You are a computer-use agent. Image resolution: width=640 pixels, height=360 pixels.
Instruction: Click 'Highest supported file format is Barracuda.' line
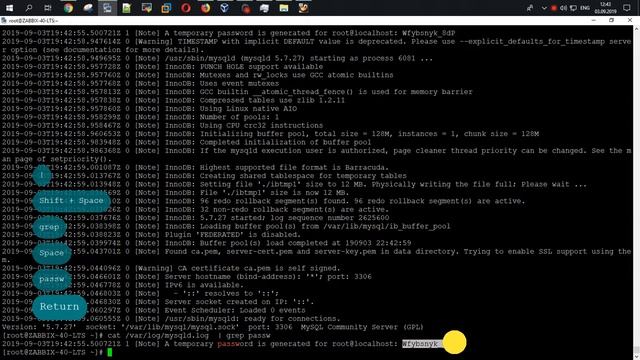point(294,167)
